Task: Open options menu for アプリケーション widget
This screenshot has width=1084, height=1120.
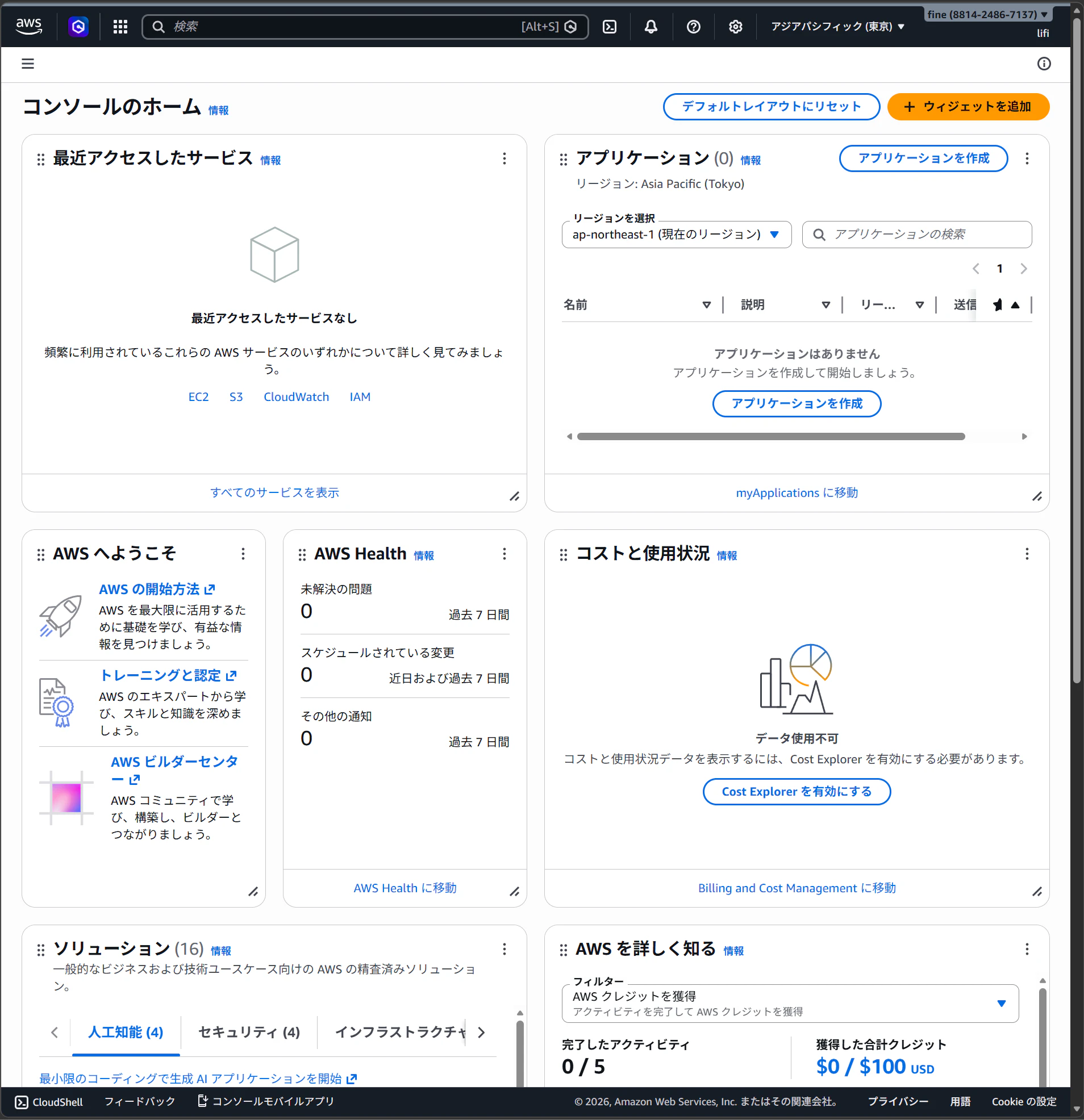Action: tap(1027, 158)
